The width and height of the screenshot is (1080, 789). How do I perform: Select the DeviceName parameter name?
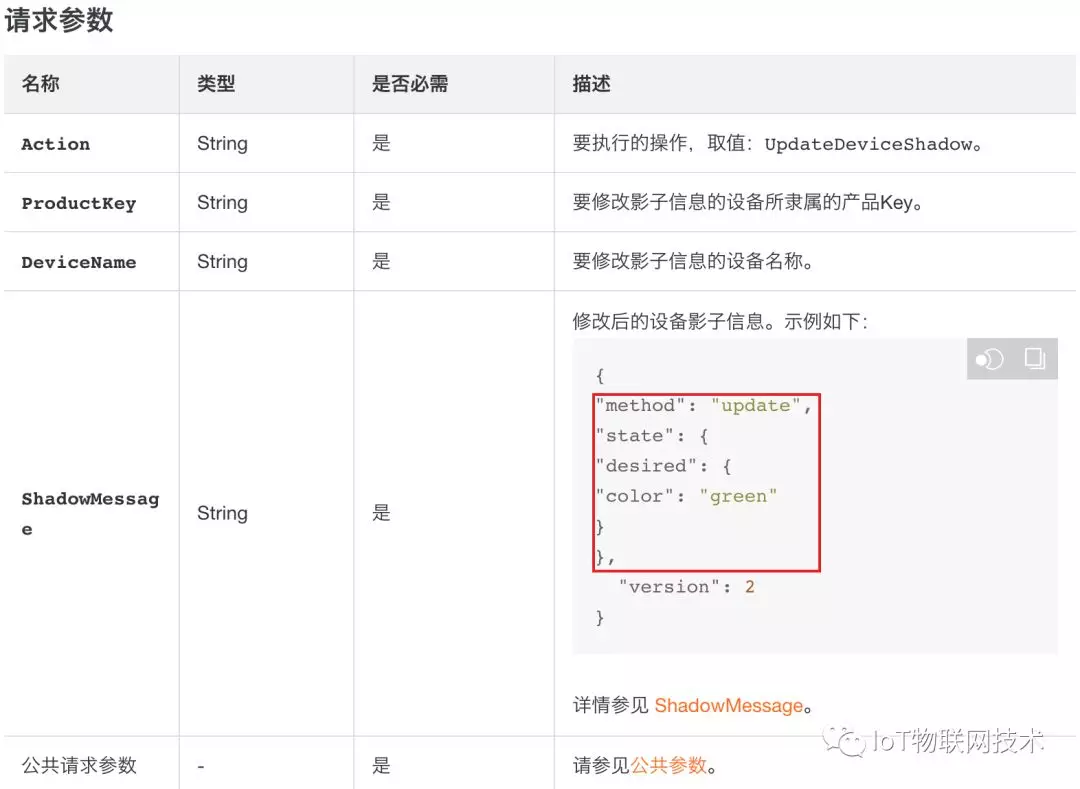click(x=79, y=262)
